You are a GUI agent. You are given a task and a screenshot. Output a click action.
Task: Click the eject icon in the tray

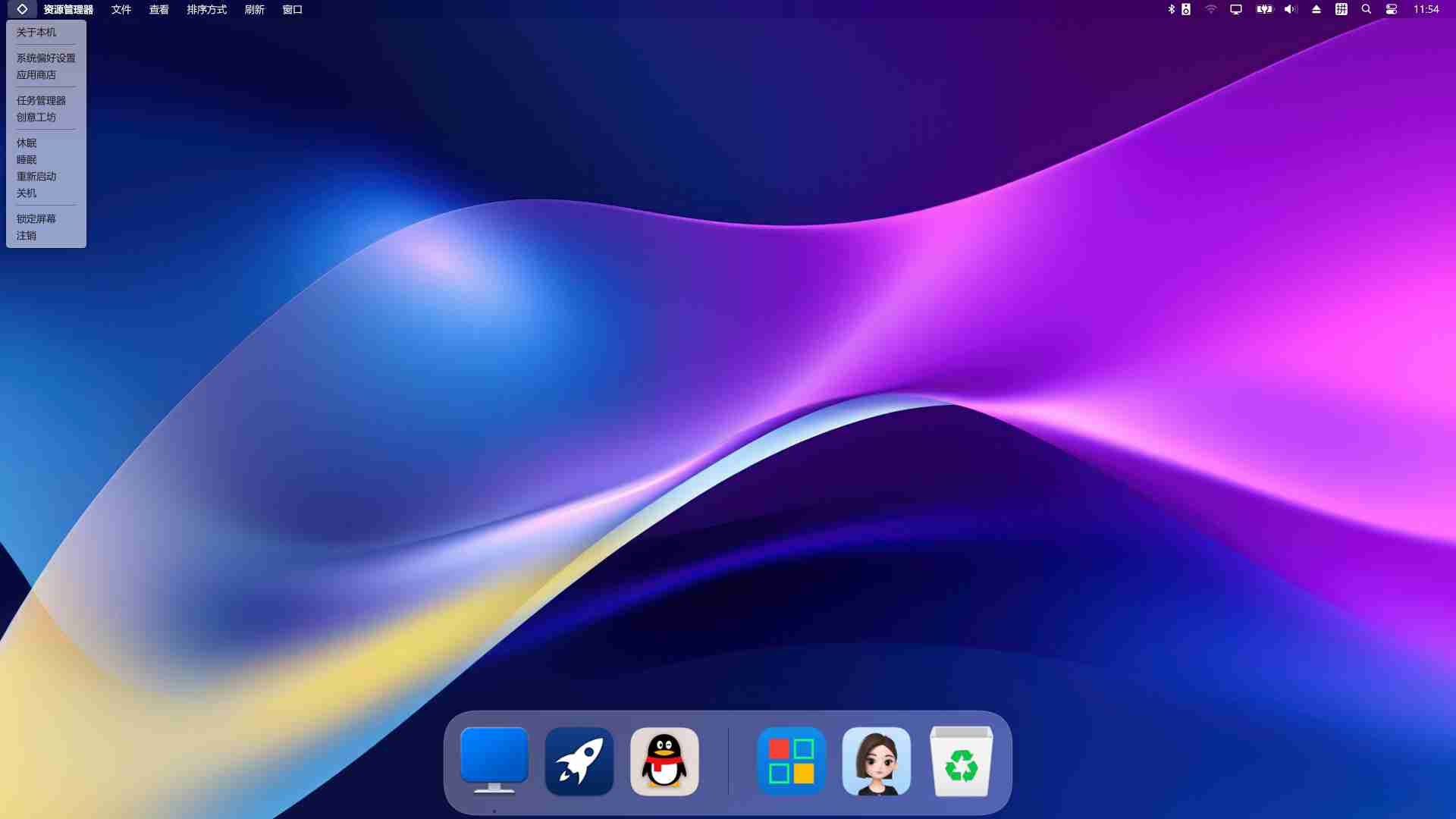point(1316,10)
